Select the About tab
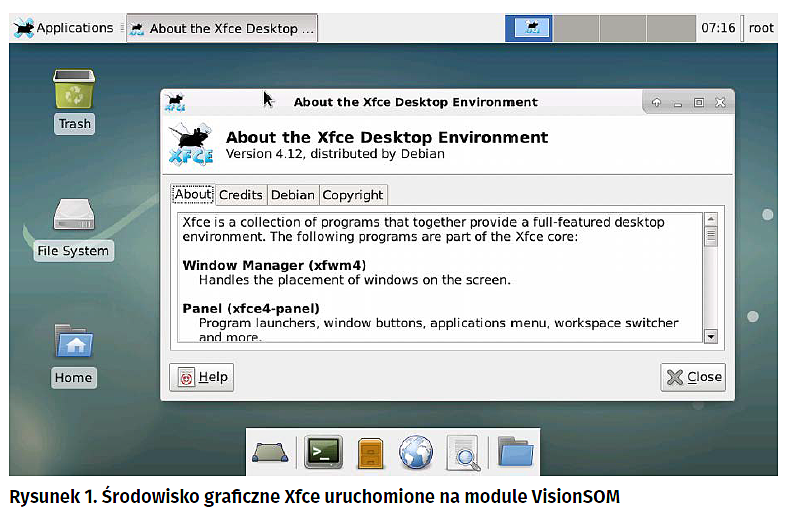The height and width of the screenshot is (515, 791). click(193, 195)
